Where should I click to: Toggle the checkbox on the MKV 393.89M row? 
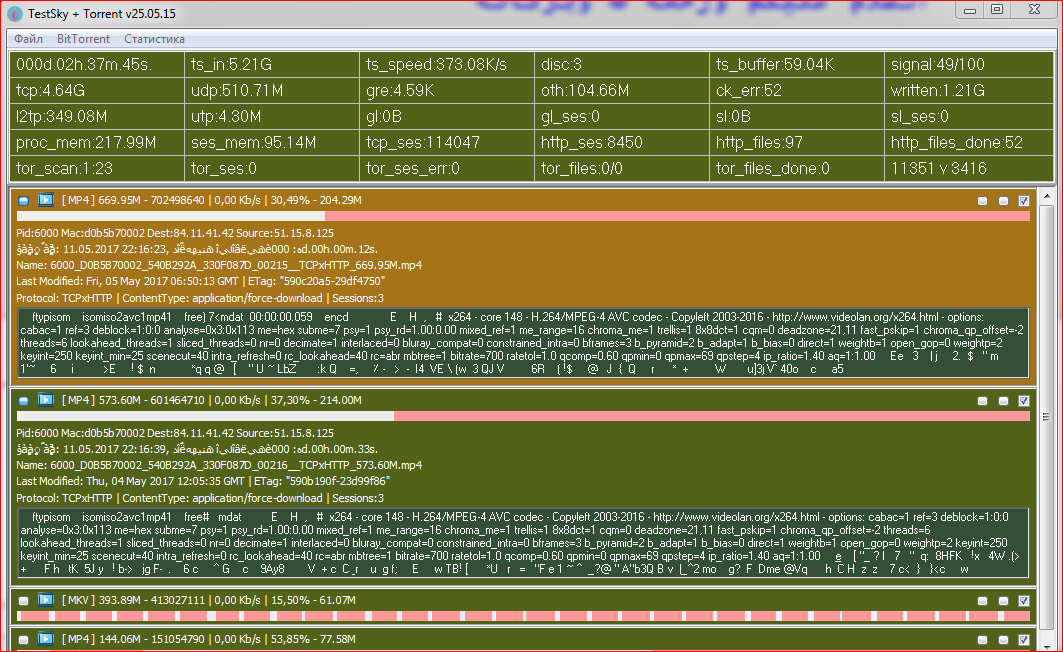pos(1023,600)
